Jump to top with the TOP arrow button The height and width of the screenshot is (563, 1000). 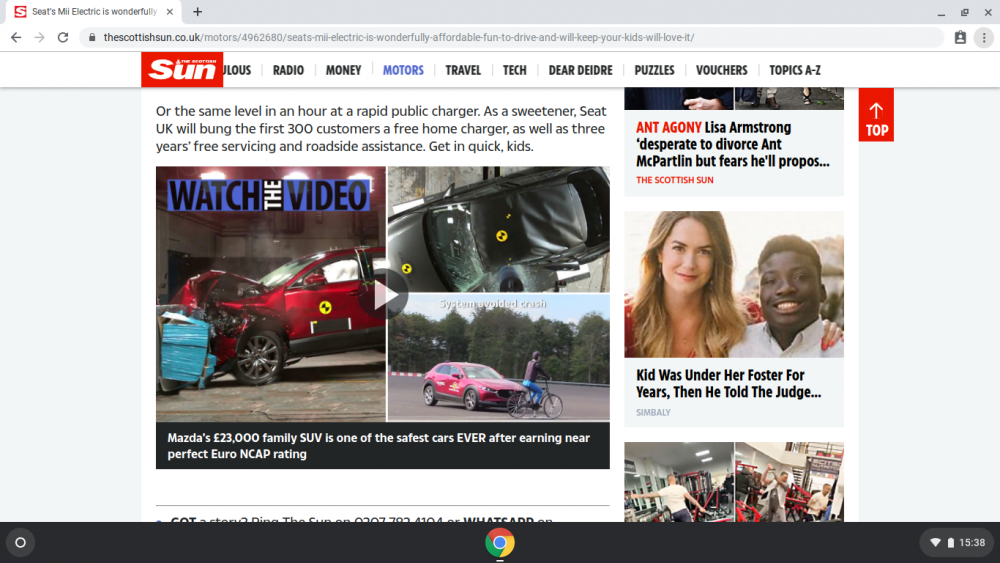tap(876, 115)
